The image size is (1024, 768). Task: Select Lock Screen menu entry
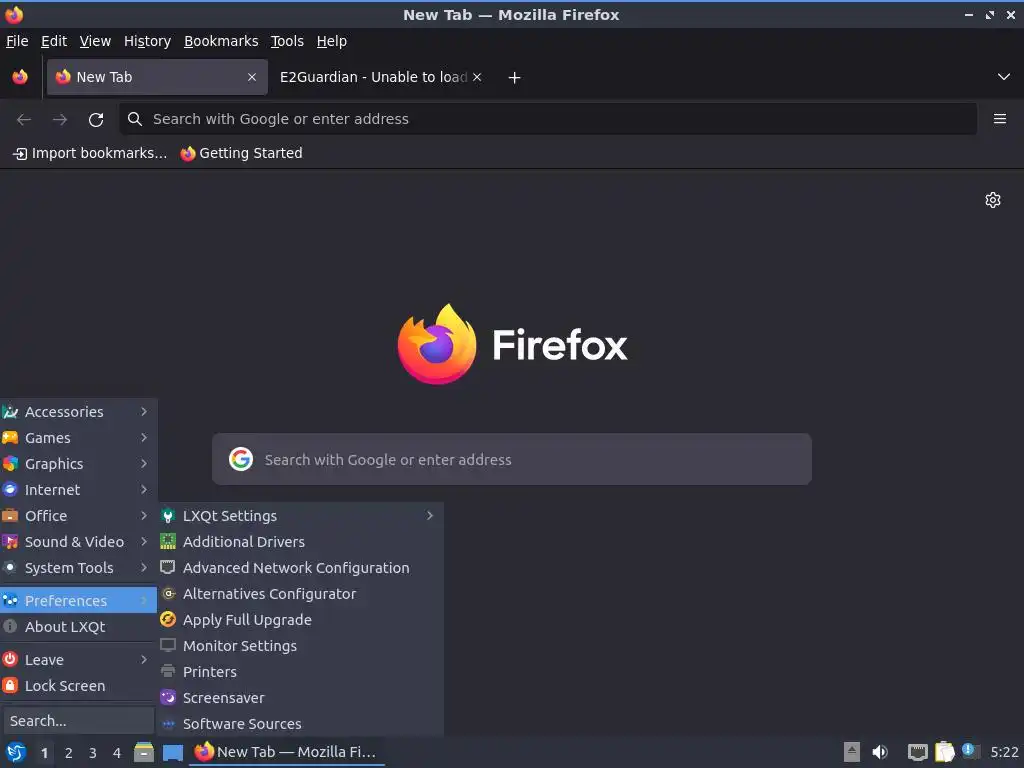click(78, 686)
